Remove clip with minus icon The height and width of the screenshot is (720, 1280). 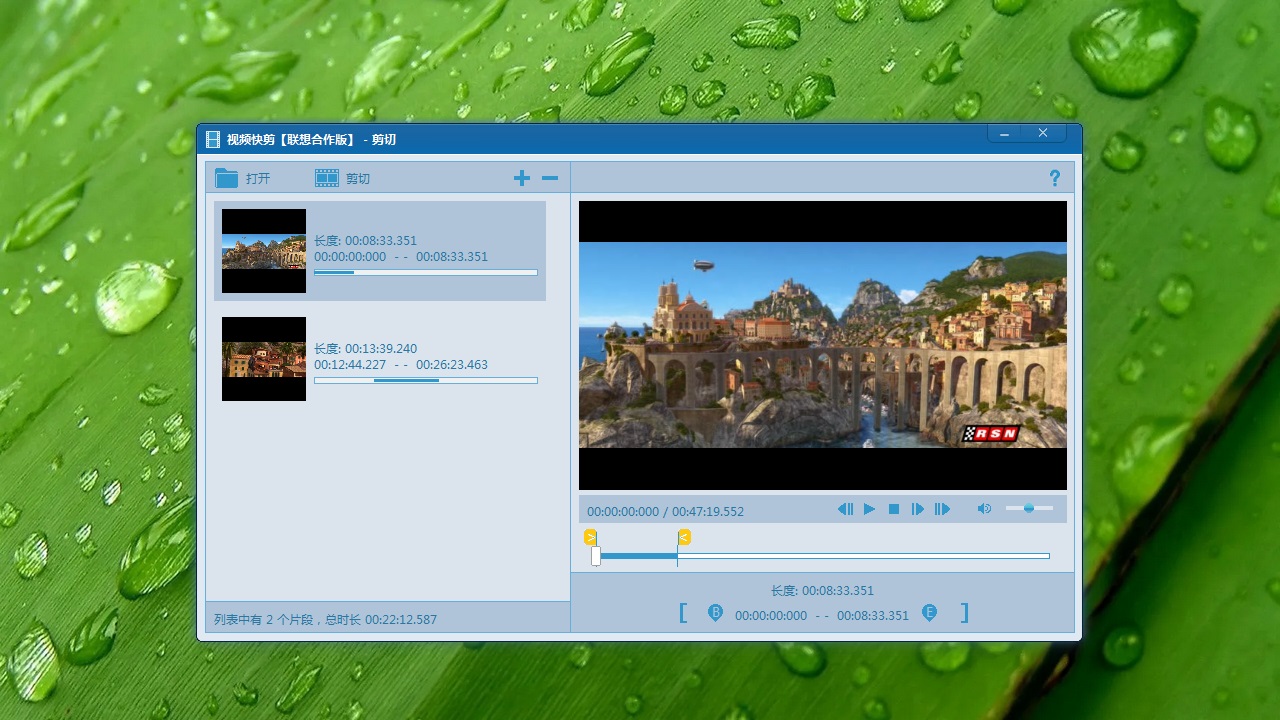coord(550,178)
